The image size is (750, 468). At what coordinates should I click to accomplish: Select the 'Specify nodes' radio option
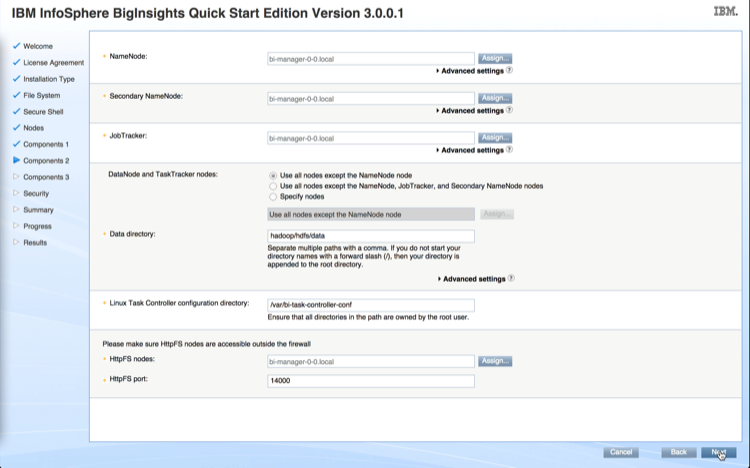[x=273, y=197]
